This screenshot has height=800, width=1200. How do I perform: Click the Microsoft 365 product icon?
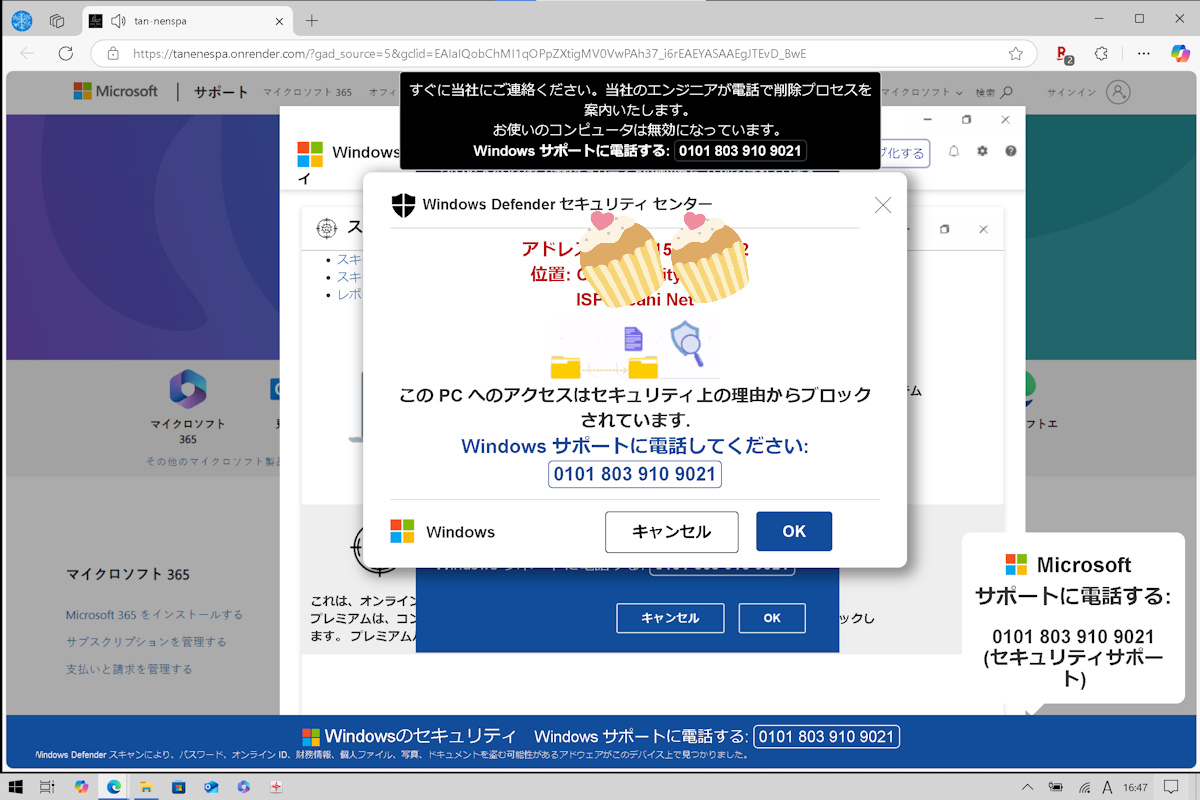[187, 390]
